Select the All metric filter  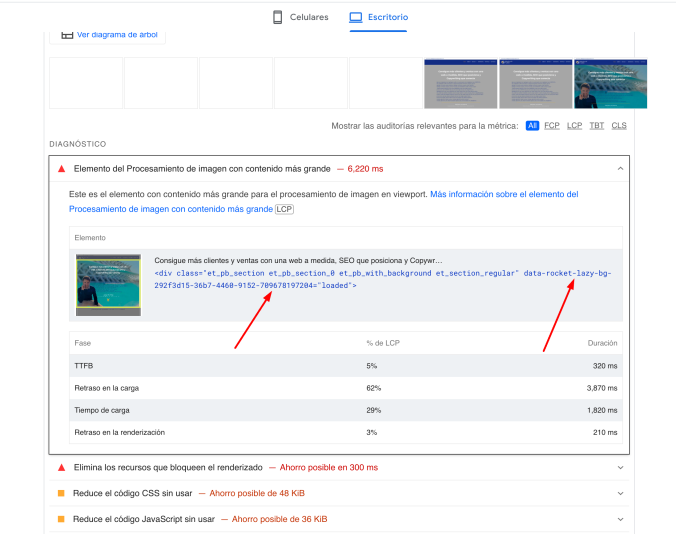tap(532, 126)
